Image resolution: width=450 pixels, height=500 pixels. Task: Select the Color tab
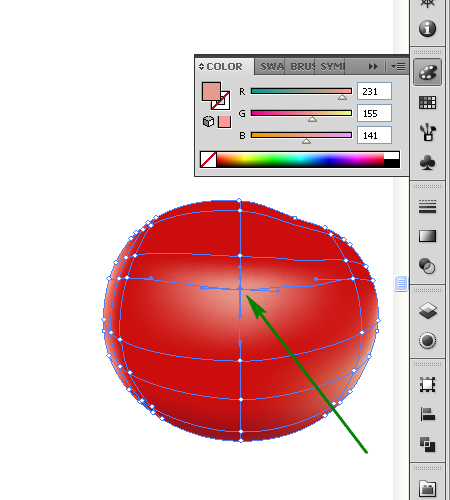tap(224, 67)
